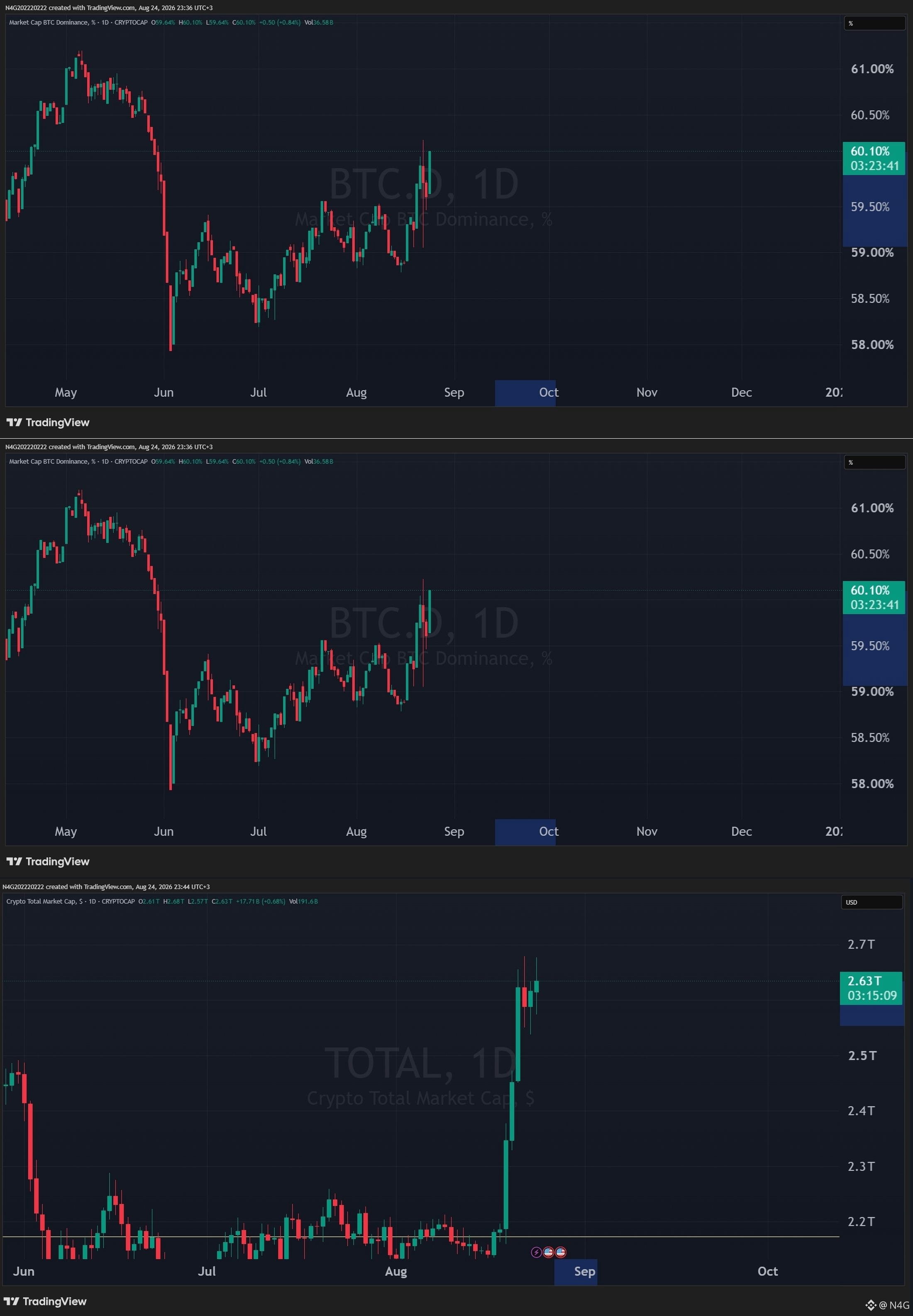Click the Nov label on the middle chart
Screen dimensions: 913x1316
[x=647, y=832]
